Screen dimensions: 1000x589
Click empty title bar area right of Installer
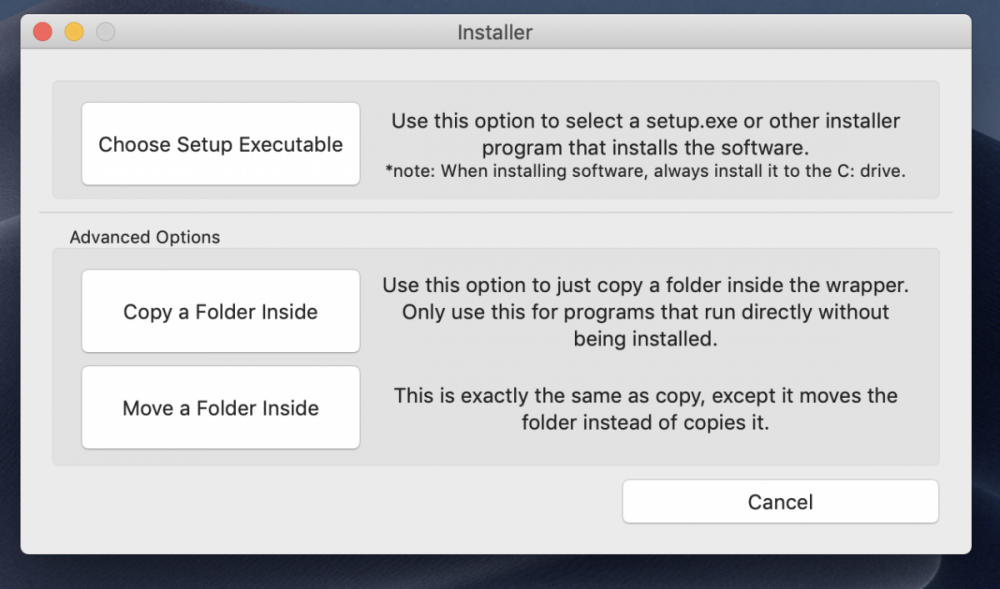[750, 32]
